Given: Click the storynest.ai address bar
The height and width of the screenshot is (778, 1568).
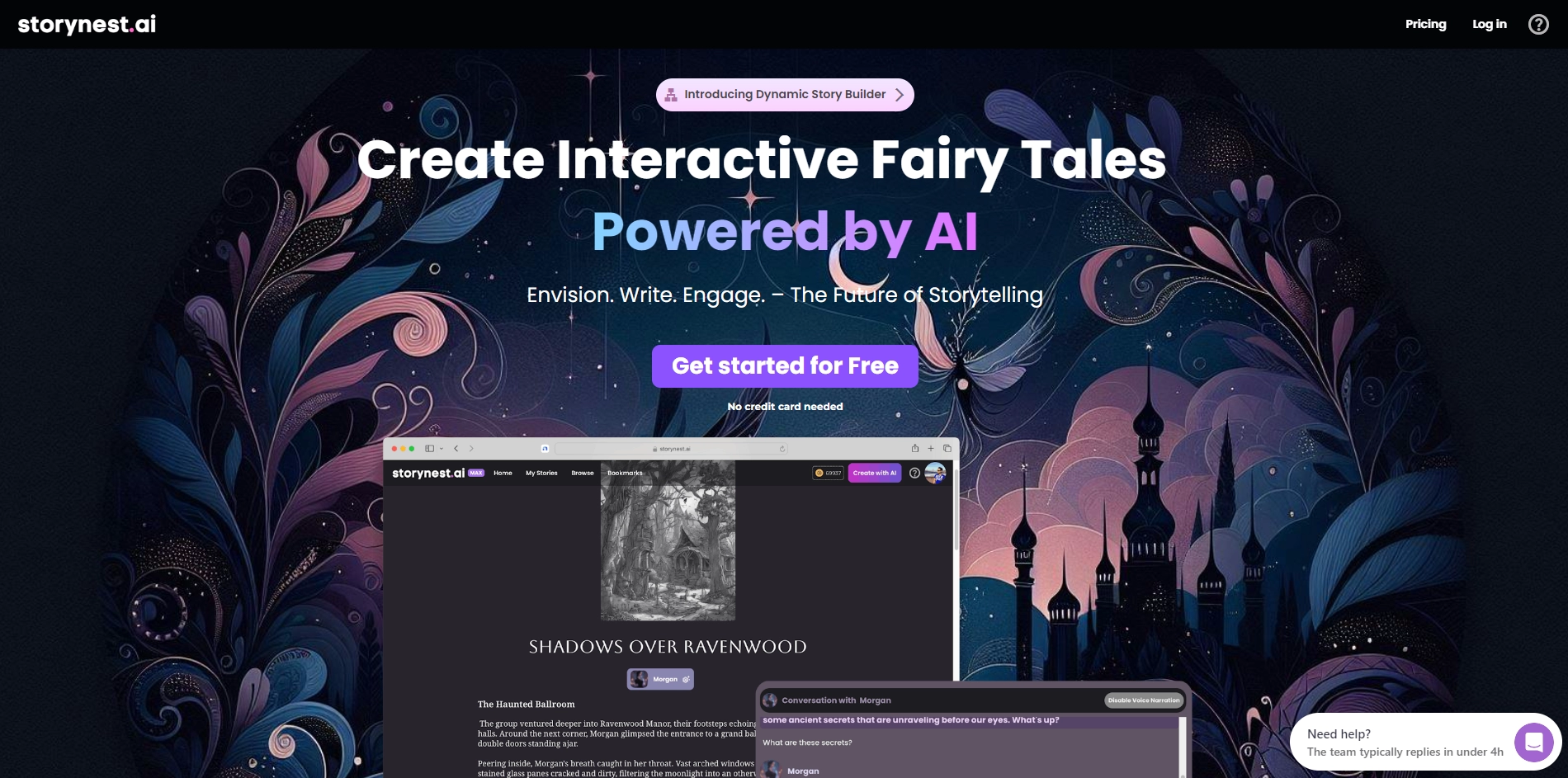Looking at the screenshot, I should [673, 449].
